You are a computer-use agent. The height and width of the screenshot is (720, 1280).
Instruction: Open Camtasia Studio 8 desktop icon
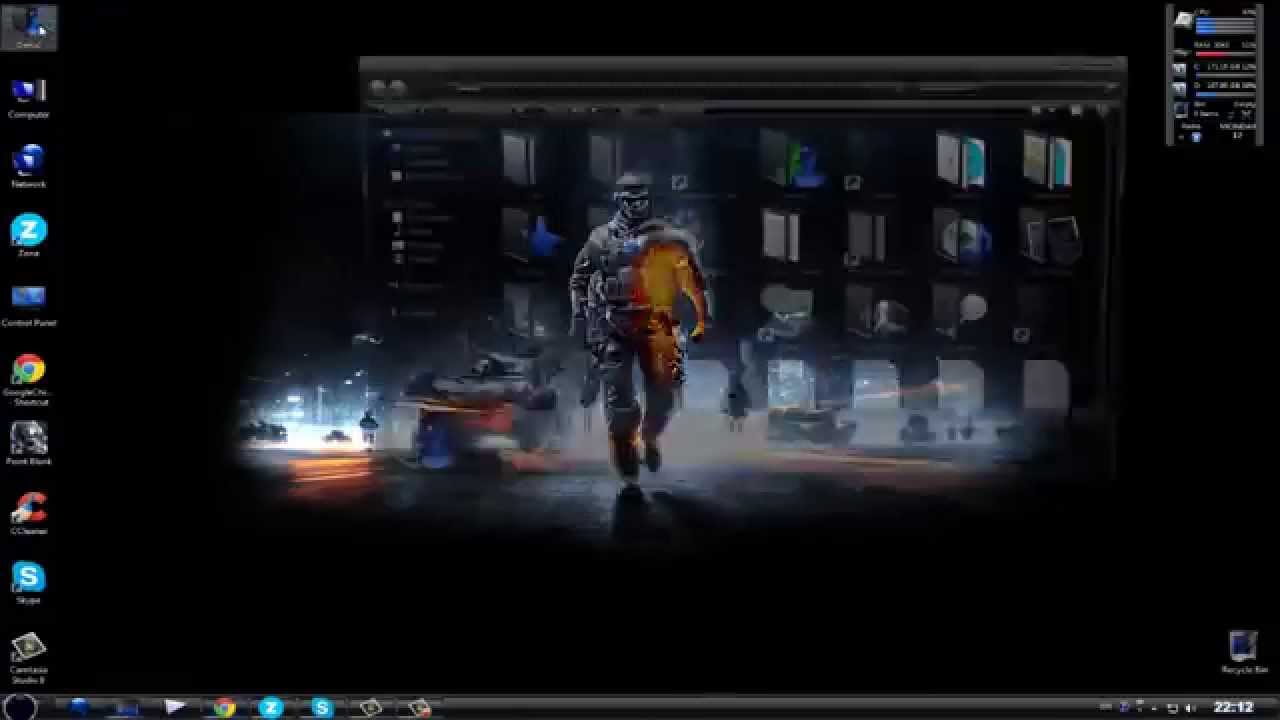28,657
